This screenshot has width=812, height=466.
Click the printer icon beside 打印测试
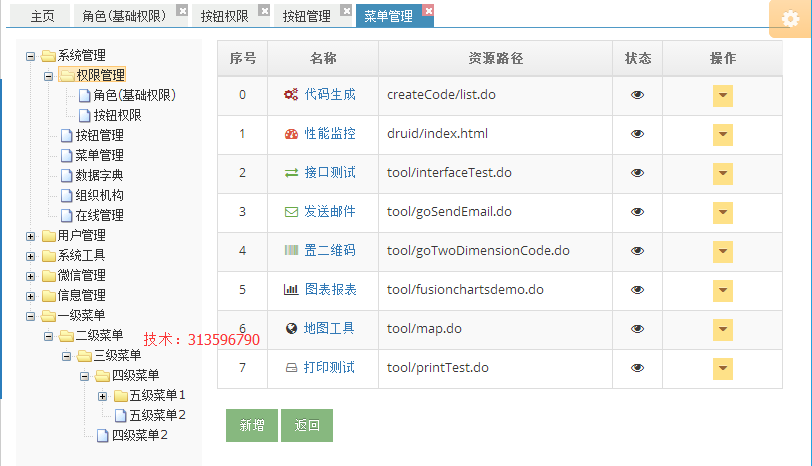click(292, 368)
